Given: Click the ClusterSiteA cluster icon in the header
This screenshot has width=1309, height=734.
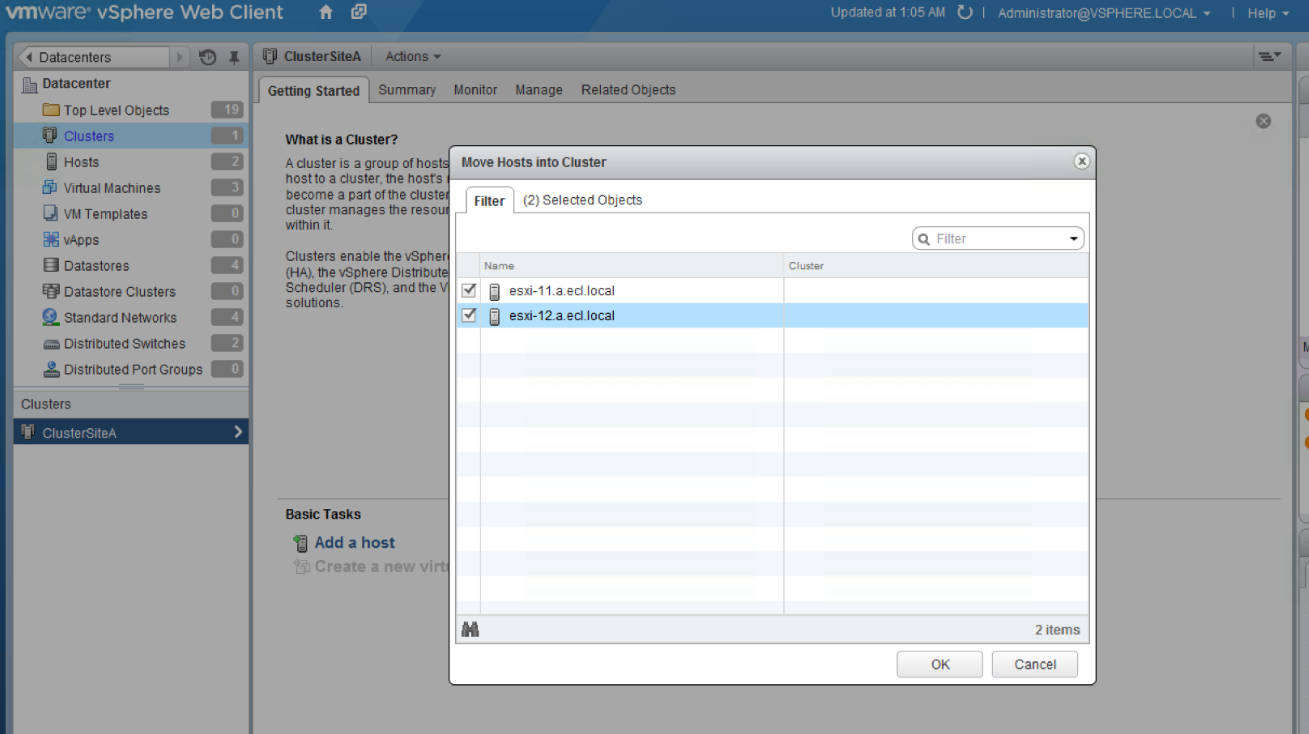Looking at the screenshot, I should [x=270, y=57].
